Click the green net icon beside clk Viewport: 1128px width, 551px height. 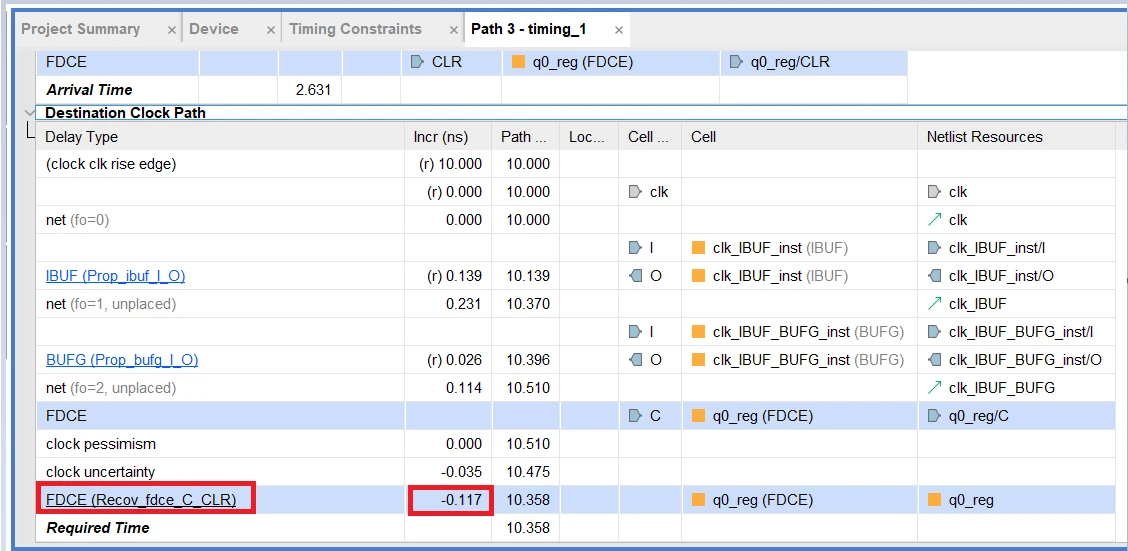(x=934, y=220)
